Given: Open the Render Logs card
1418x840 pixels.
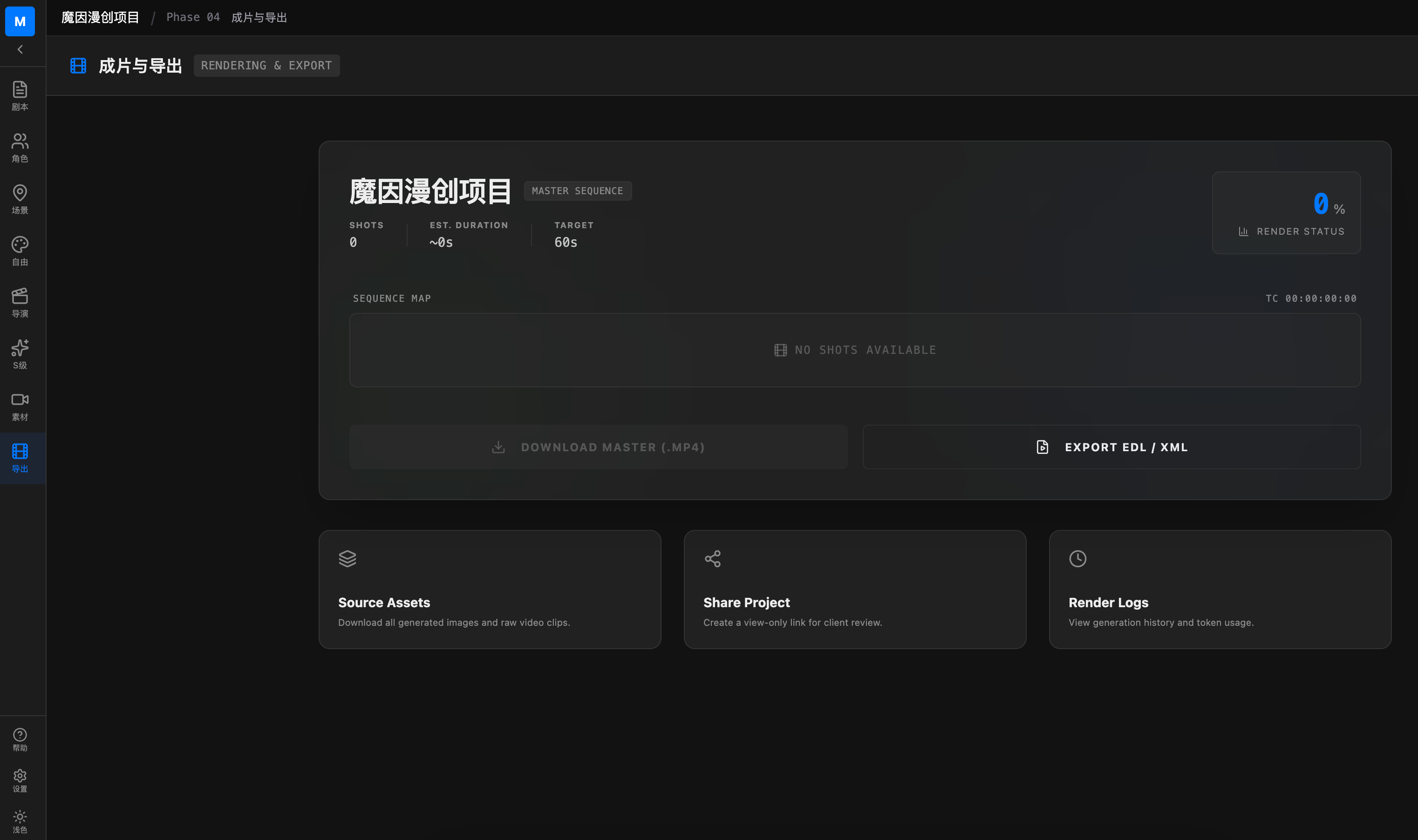Looking at the screenshot, I should (1220, 589).
